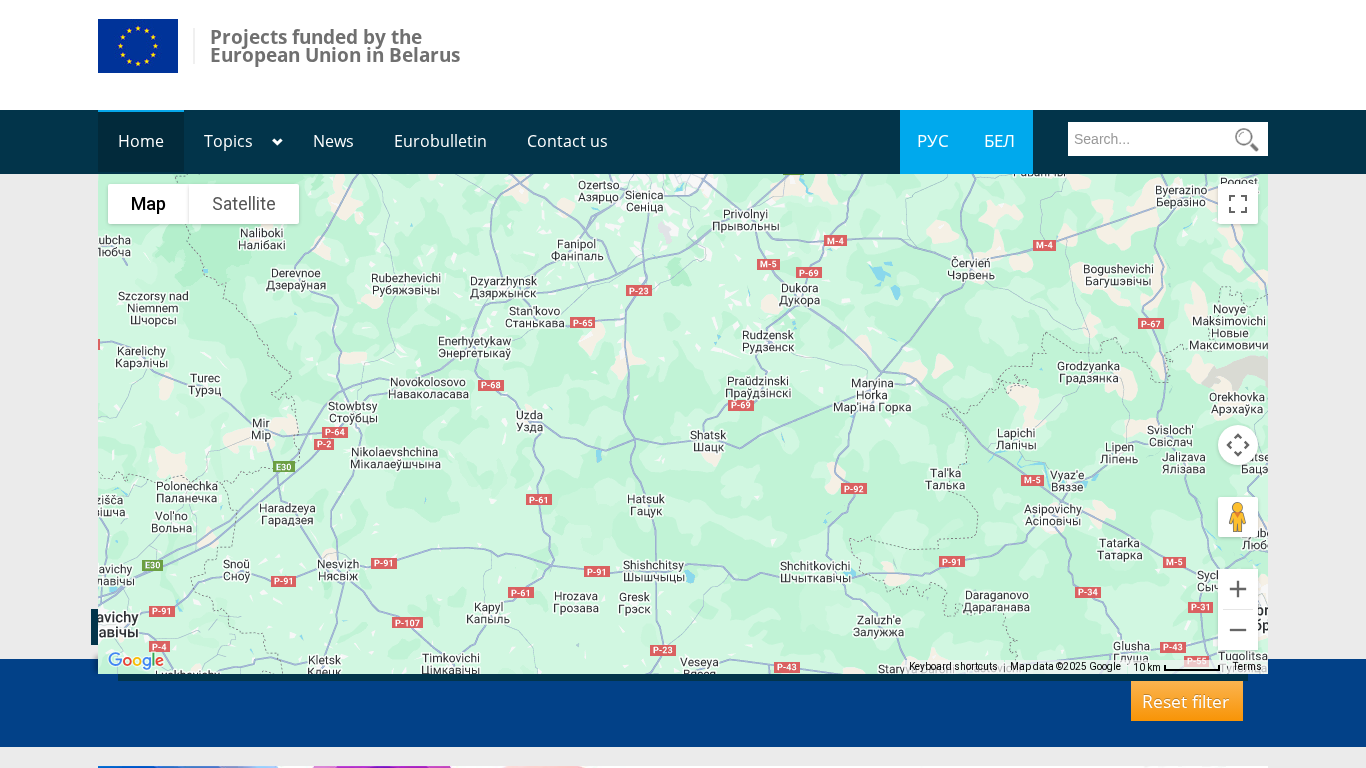Expand the Topics dropdown arrow
The image size is (1366, 768).
pos(277,142)
